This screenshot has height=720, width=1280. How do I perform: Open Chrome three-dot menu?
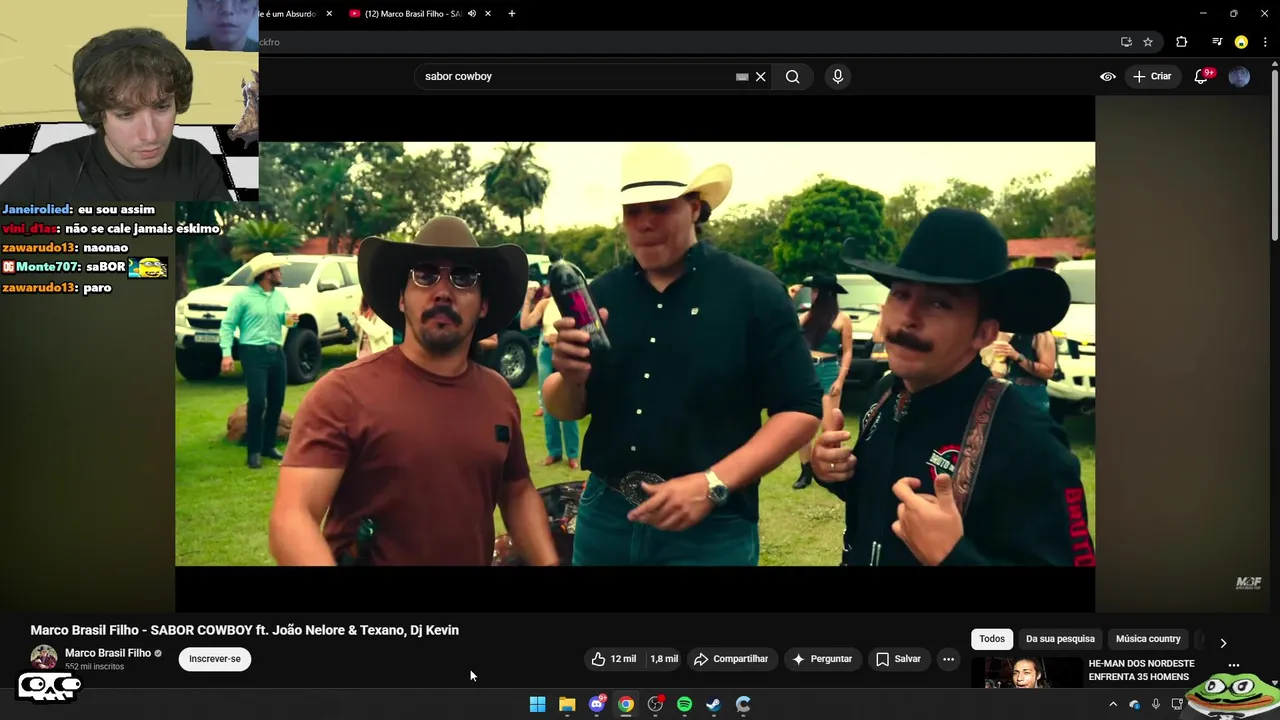[x=1265, y=42]
